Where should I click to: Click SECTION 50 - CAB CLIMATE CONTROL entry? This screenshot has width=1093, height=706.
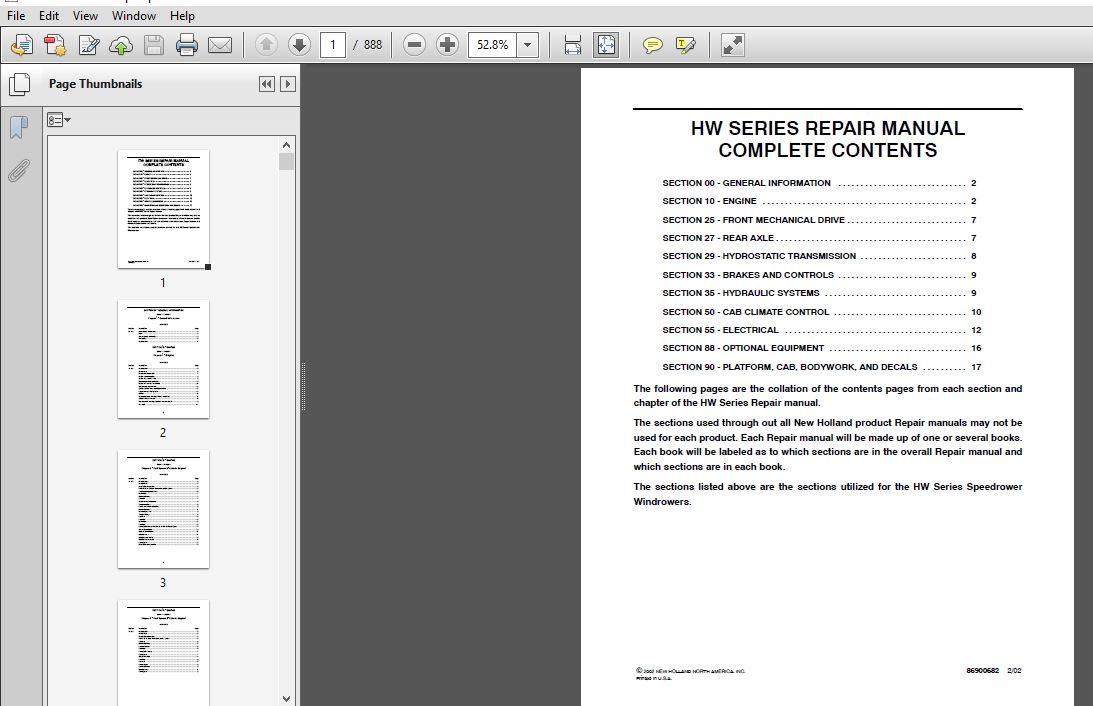pos(822,312)
